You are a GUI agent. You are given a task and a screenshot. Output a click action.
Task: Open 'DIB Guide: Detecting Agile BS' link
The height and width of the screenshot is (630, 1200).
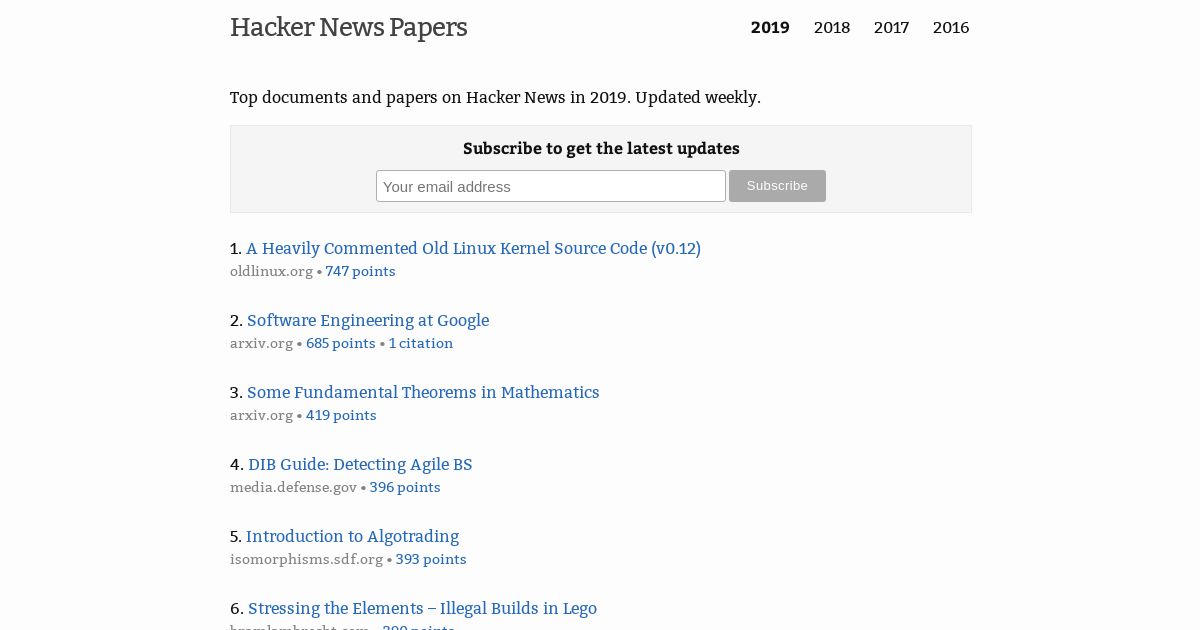[x=360, y=464]
